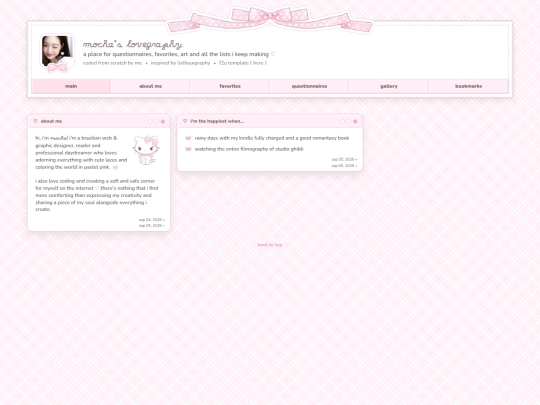Click the pink dot on happiest when card
540x405 pixels.
point(355,122)
